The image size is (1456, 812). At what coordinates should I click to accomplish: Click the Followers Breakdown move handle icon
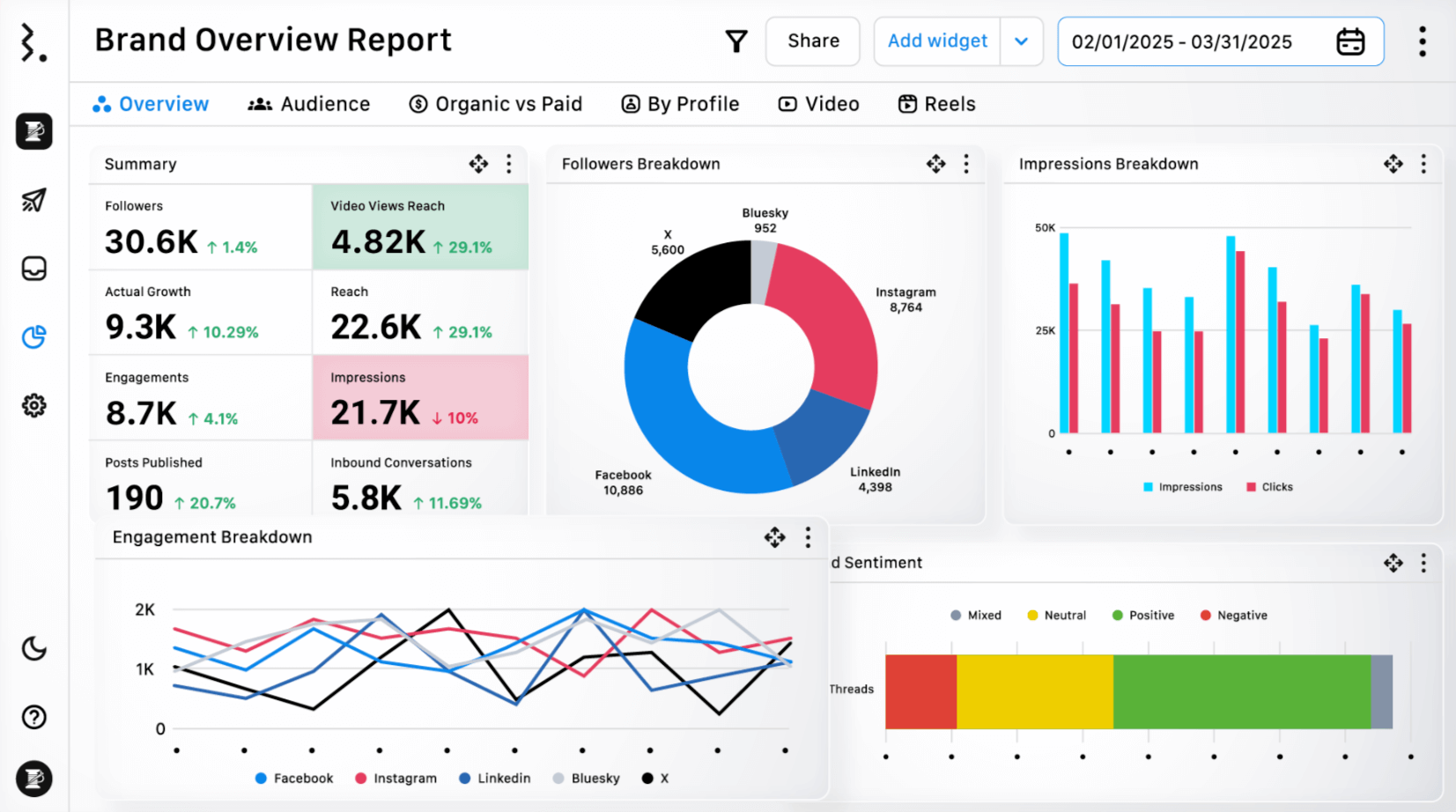coord(935,164)
